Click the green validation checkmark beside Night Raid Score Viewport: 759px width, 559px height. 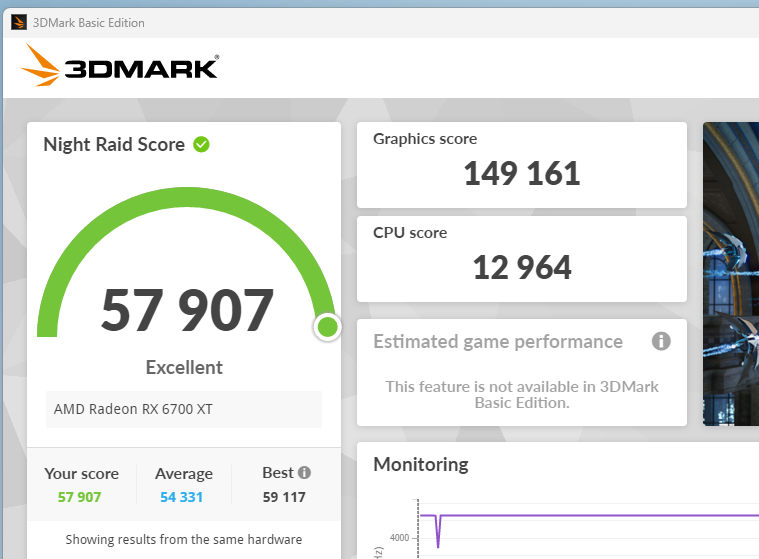click(x=201, y=144)
